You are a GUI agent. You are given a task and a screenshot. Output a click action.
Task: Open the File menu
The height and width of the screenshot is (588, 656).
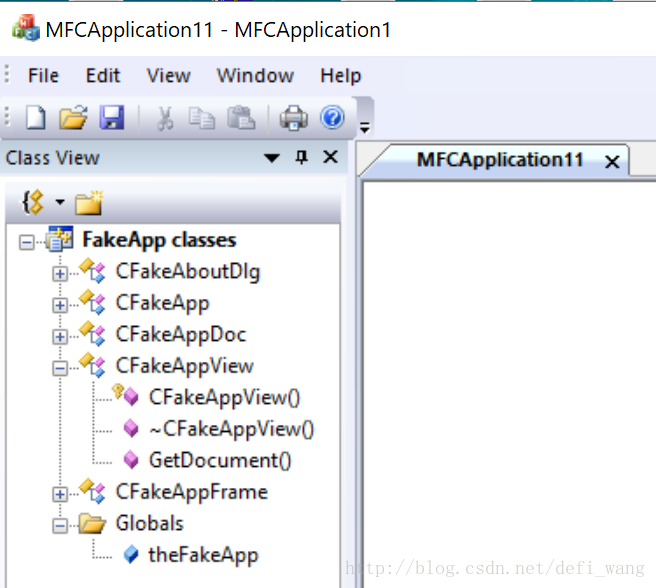(x=44, y=76)
